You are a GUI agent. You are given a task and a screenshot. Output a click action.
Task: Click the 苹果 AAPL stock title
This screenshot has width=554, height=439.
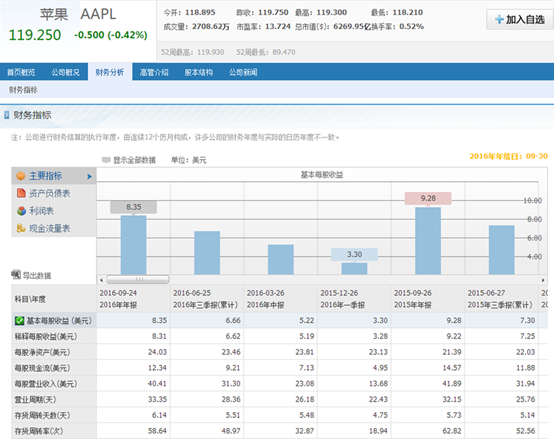pyautogui.click(x=78, y=14)
